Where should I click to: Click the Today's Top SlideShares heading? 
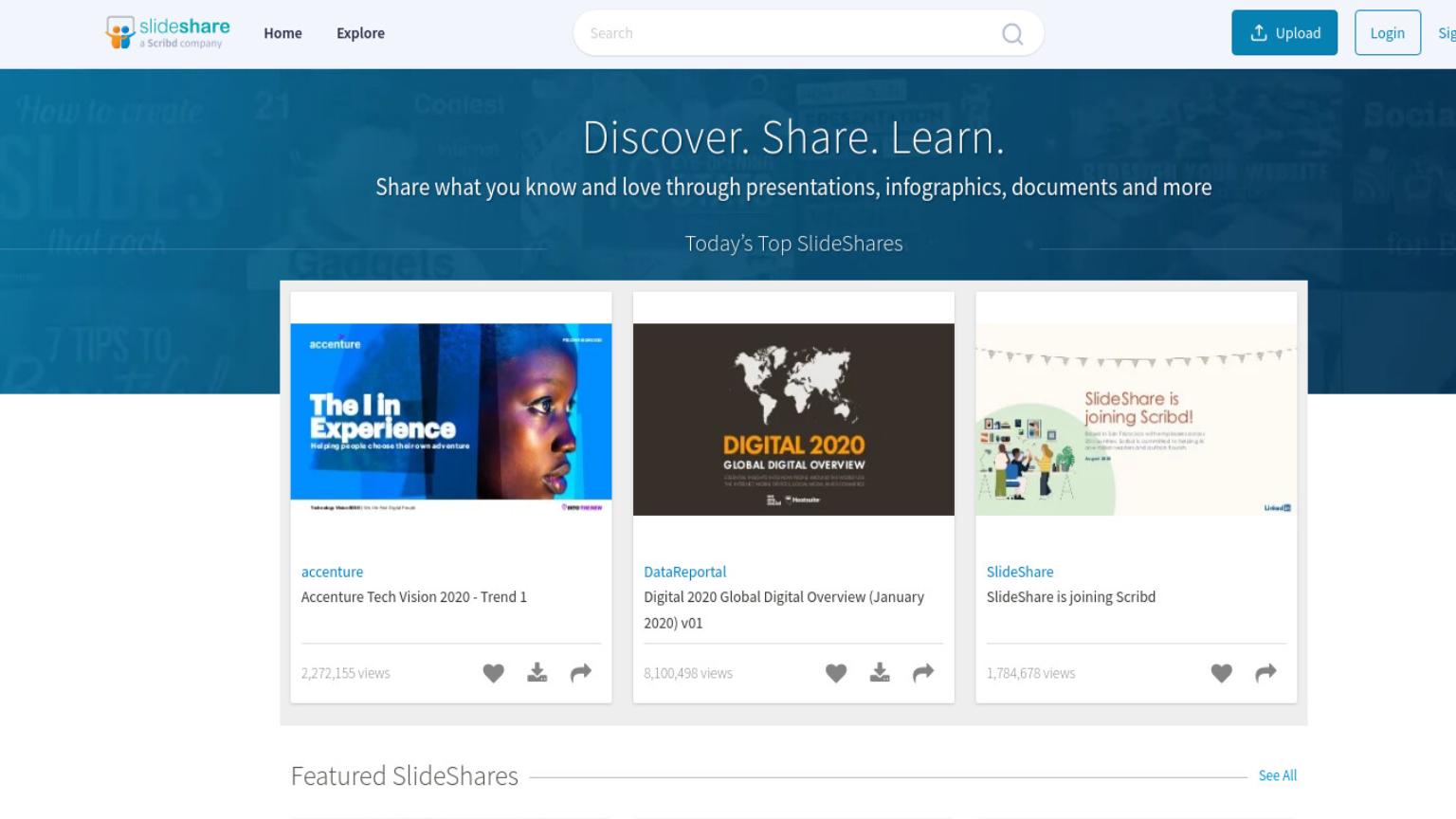pos(793,244)
